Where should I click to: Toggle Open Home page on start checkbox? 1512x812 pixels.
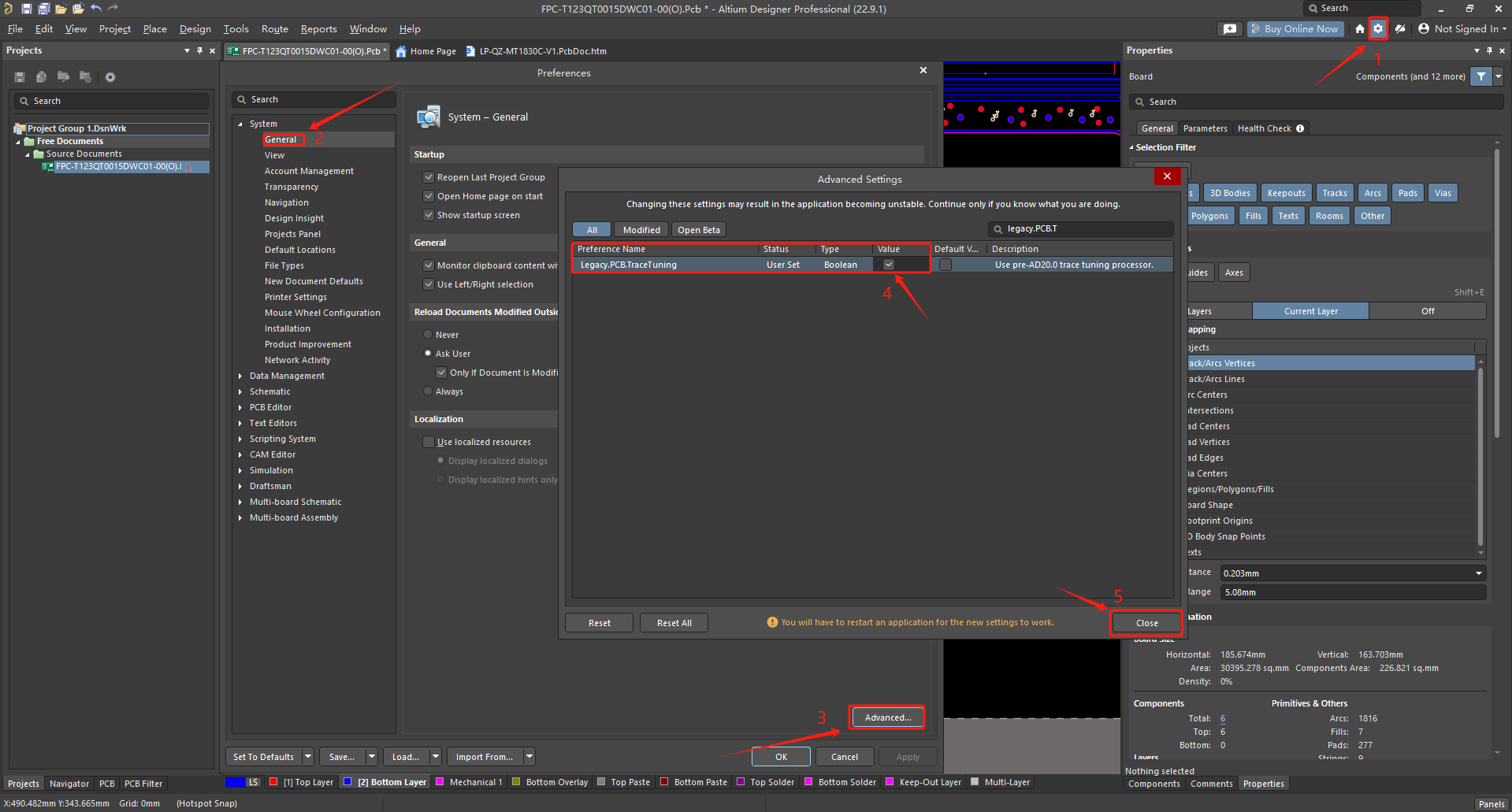(429, 196)
